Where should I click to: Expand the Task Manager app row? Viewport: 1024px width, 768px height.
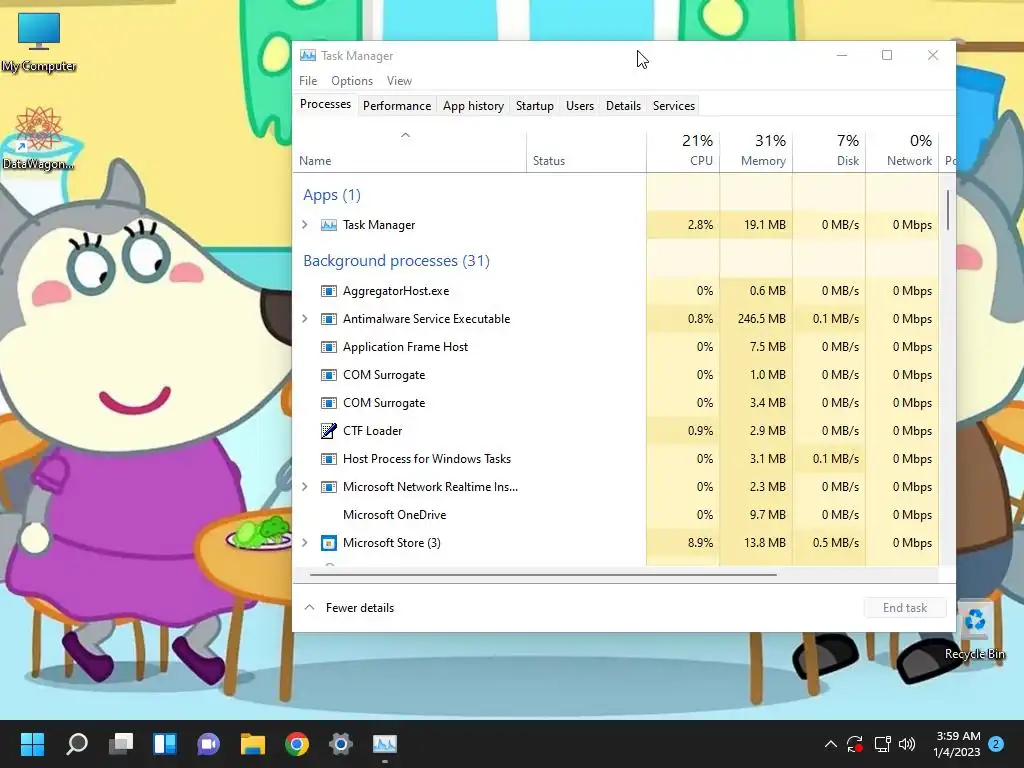tap(305, 225)
